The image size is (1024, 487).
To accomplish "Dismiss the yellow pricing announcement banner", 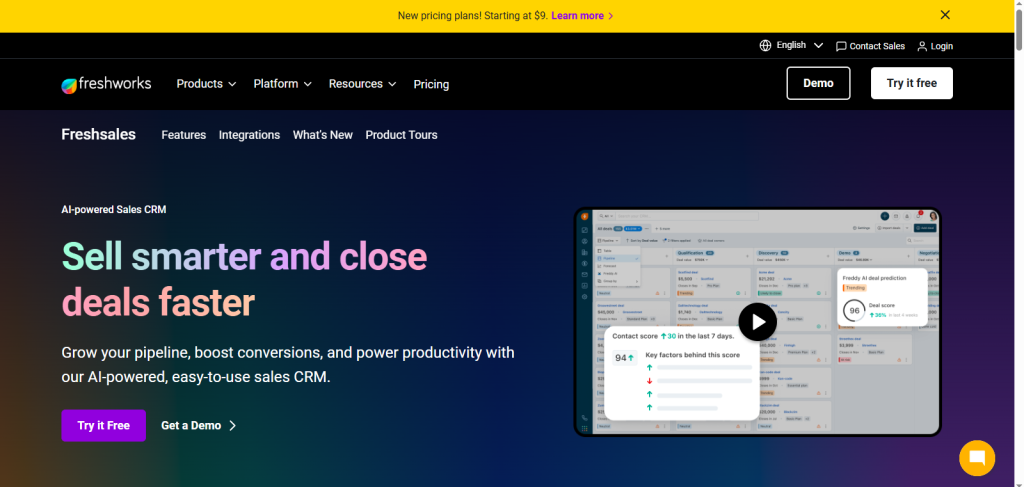I will 945,15.
